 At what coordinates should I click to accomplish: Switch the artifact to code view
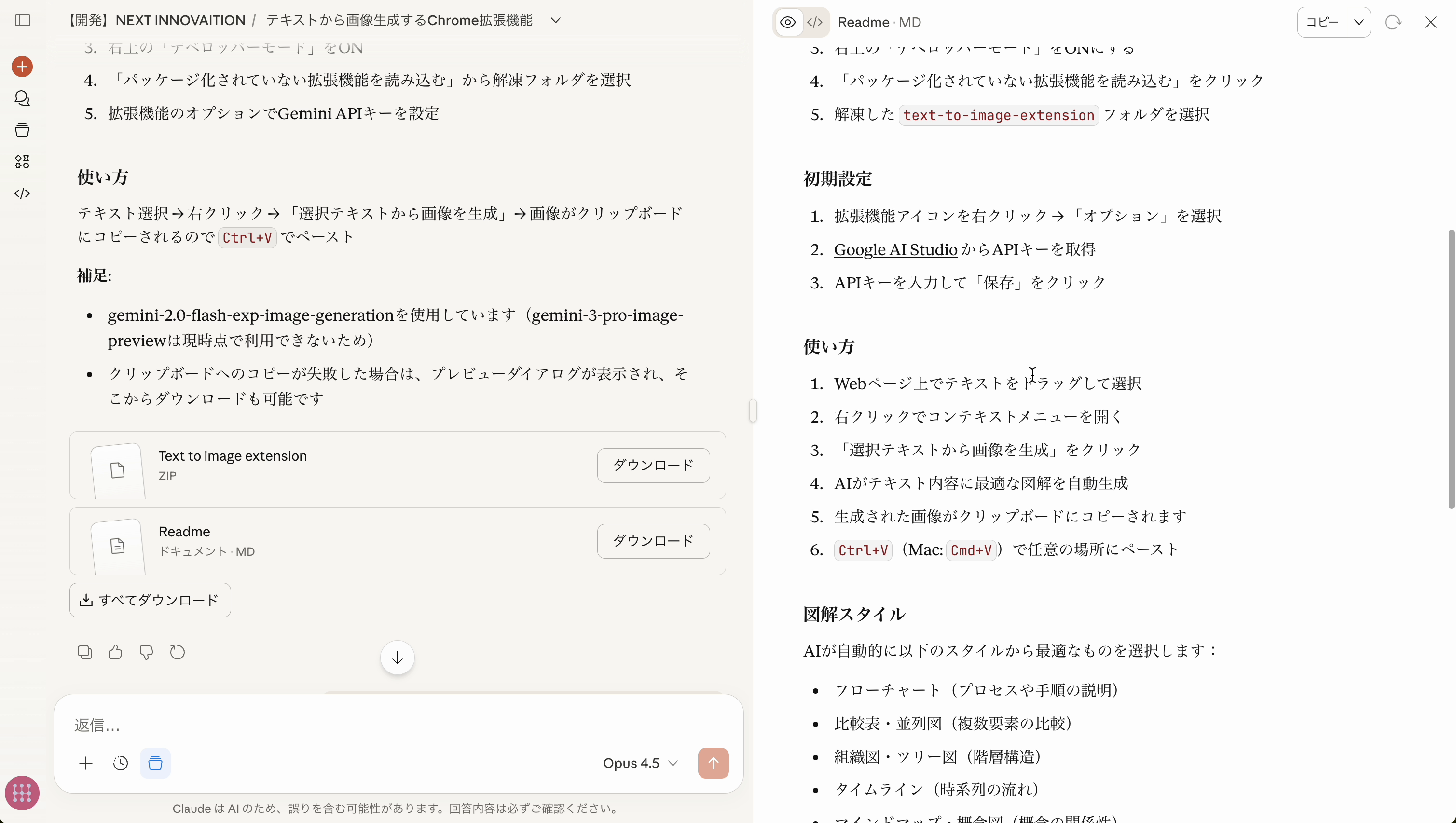point(814,22)
